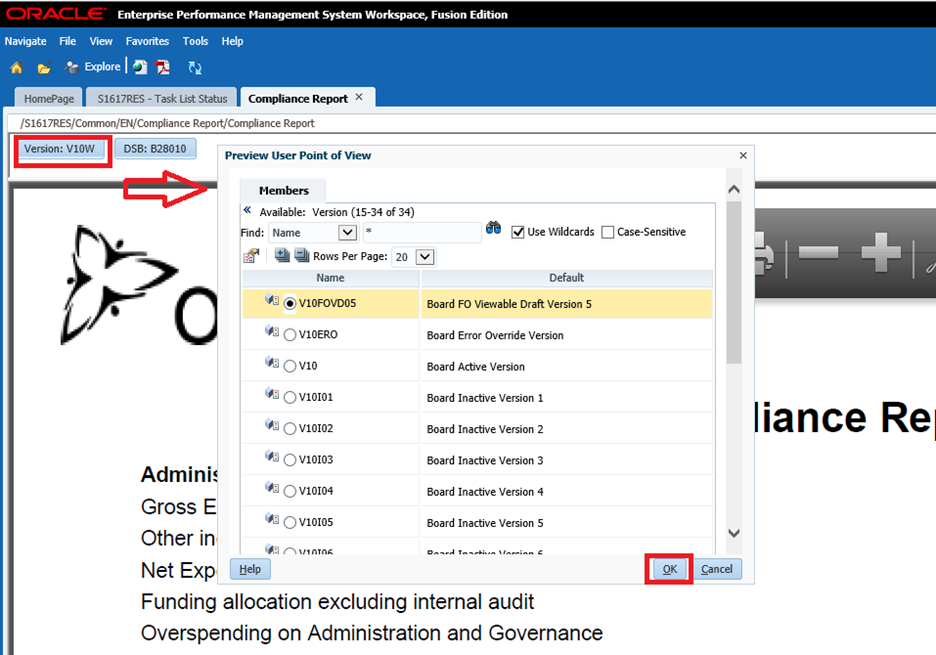Enable the Case-Sensitive checkbox
The height and width of the screenshot is (655, 936).
click(x=608, y=232)
